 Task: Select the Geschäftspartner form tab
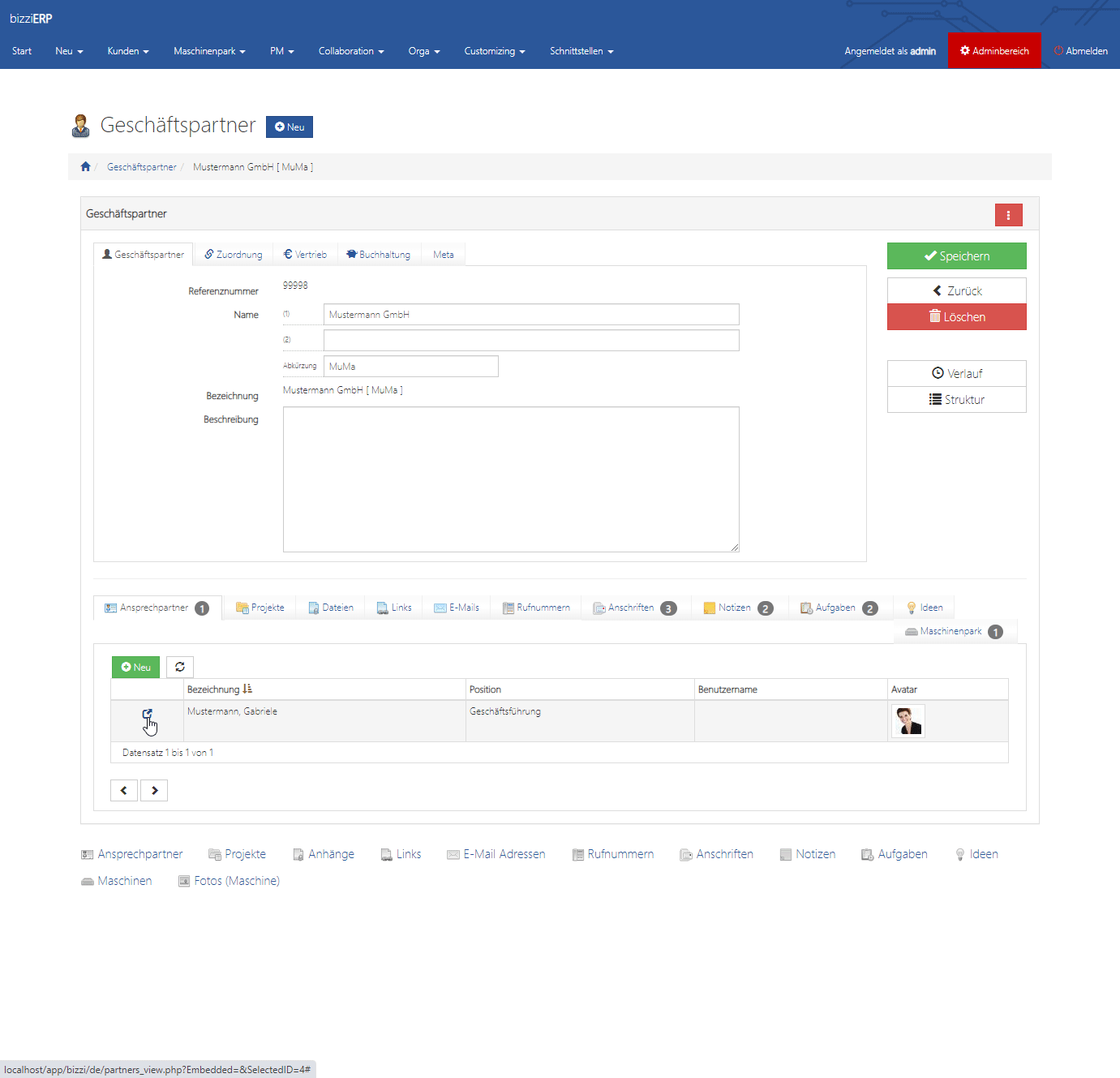coord(144,255)
